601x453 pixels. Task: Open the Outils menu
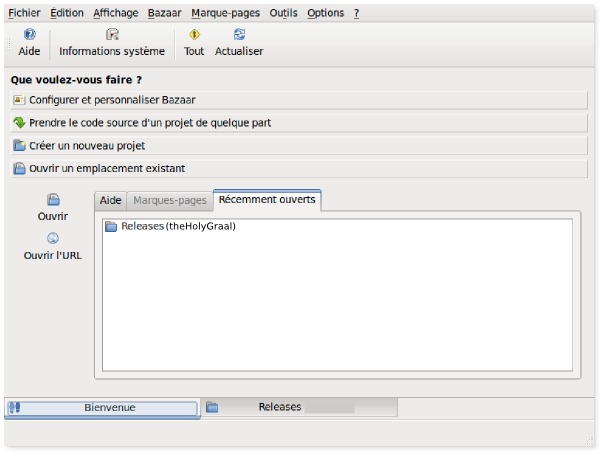[x=283, y=13]
